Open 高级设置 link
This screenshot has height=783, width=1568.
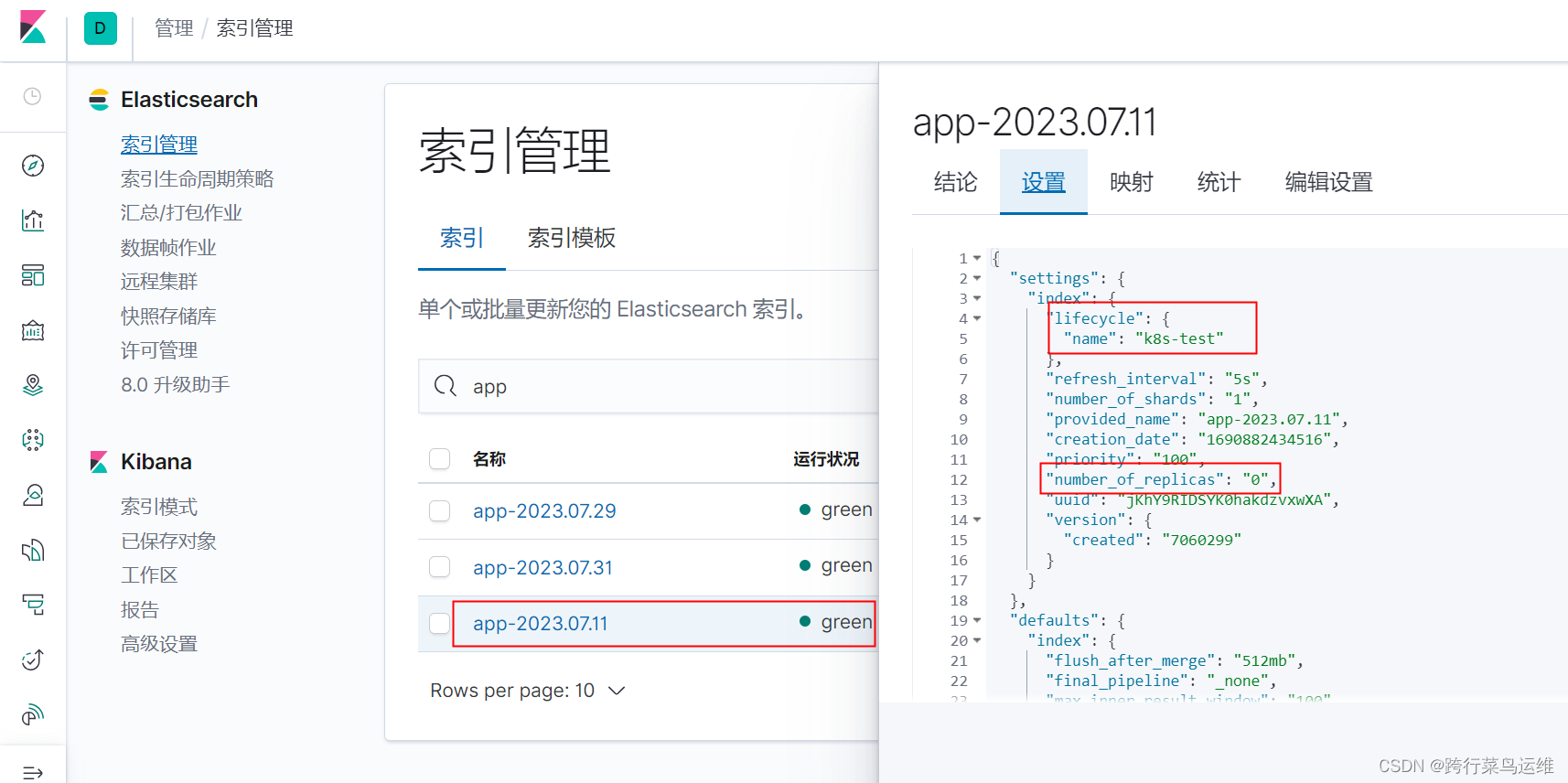[x=159, y=644]
